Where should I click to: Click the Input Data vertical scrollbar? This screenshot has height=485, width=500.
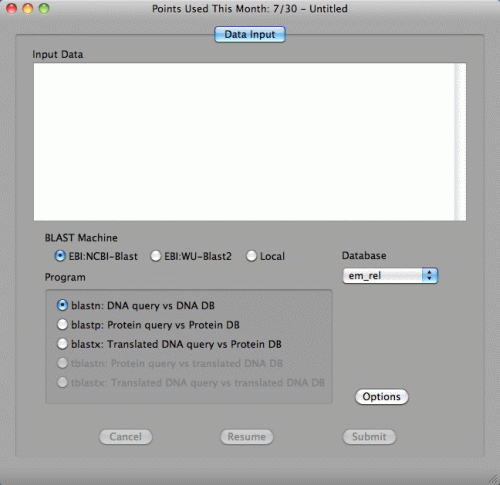[460, 142]
